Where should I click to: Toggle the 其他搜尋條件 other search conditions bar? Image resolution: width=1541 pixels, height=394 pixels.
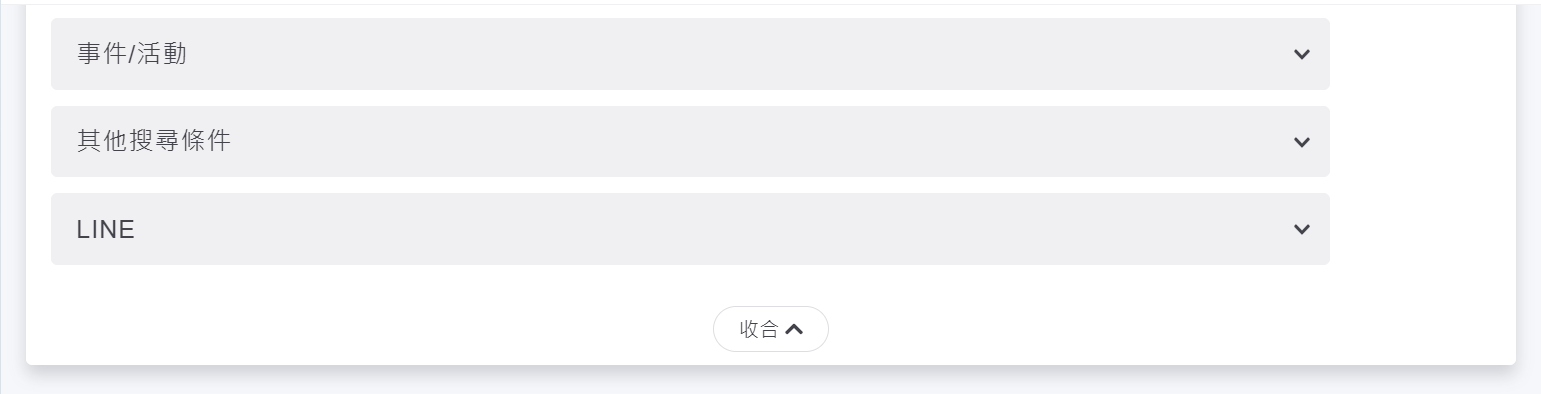click(x=690, y=142)
